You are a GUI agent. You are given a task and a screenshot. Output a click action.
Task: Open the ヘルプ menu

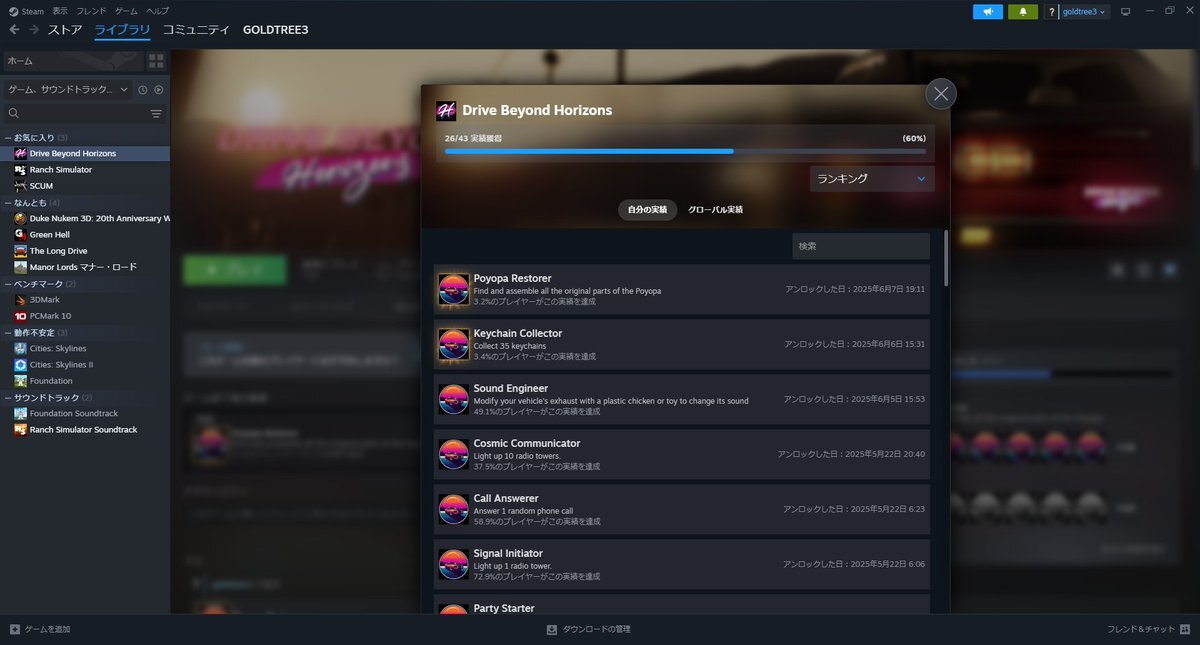click(157, 11)
